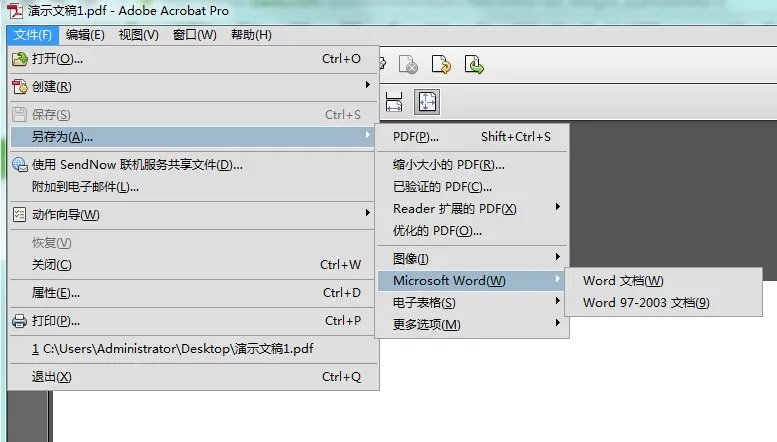Choose 打印(P)... menu entry

194,321
